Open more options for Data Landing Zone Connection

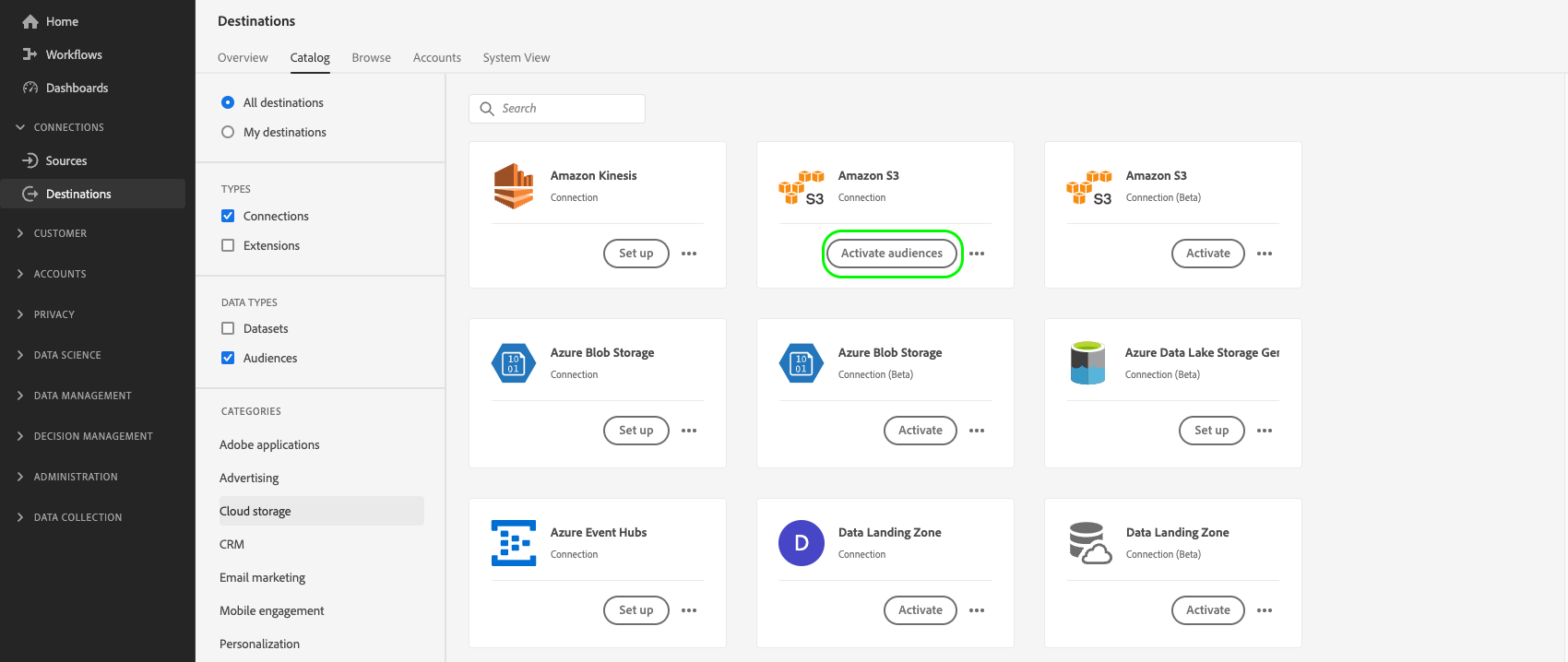[x=977, y=610]
